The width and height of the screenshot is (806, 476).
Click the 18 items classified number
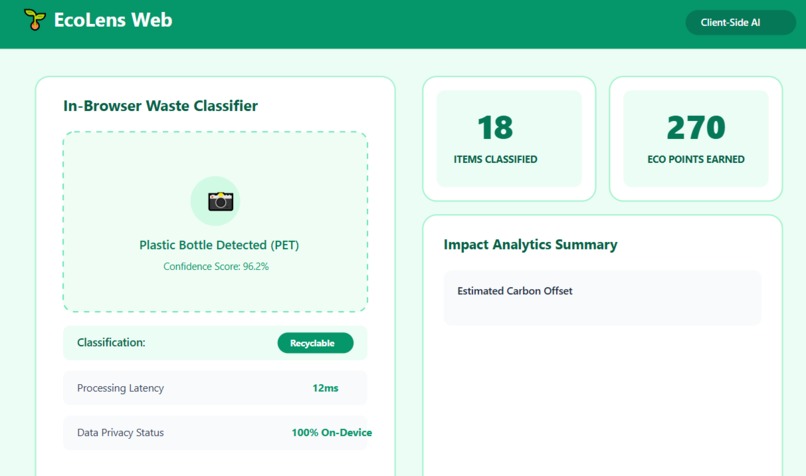click(x=495, y=127)
